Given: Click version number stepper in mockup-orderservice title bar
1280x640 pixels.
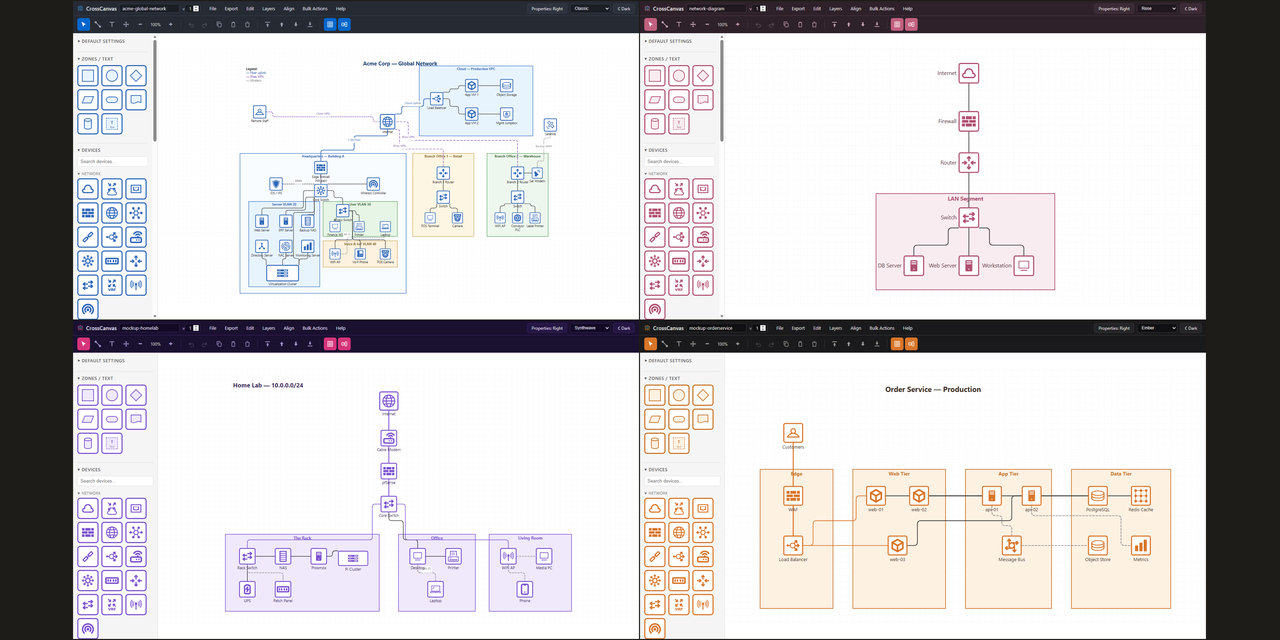Looking at the screenshot, I should (762, 328).
